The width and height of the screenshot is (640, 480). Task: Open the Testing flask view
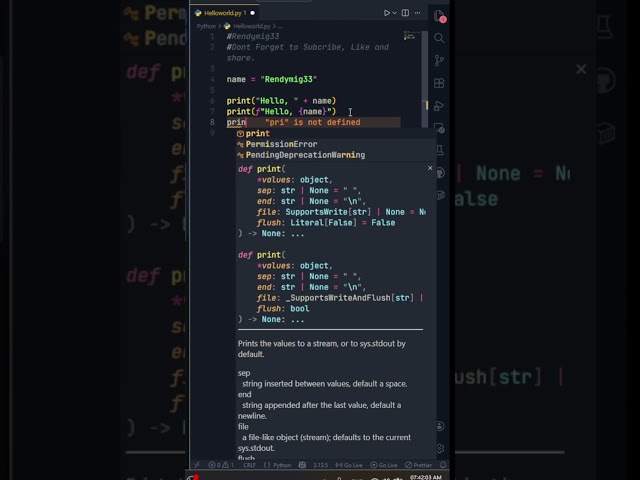tap(440, 150)
